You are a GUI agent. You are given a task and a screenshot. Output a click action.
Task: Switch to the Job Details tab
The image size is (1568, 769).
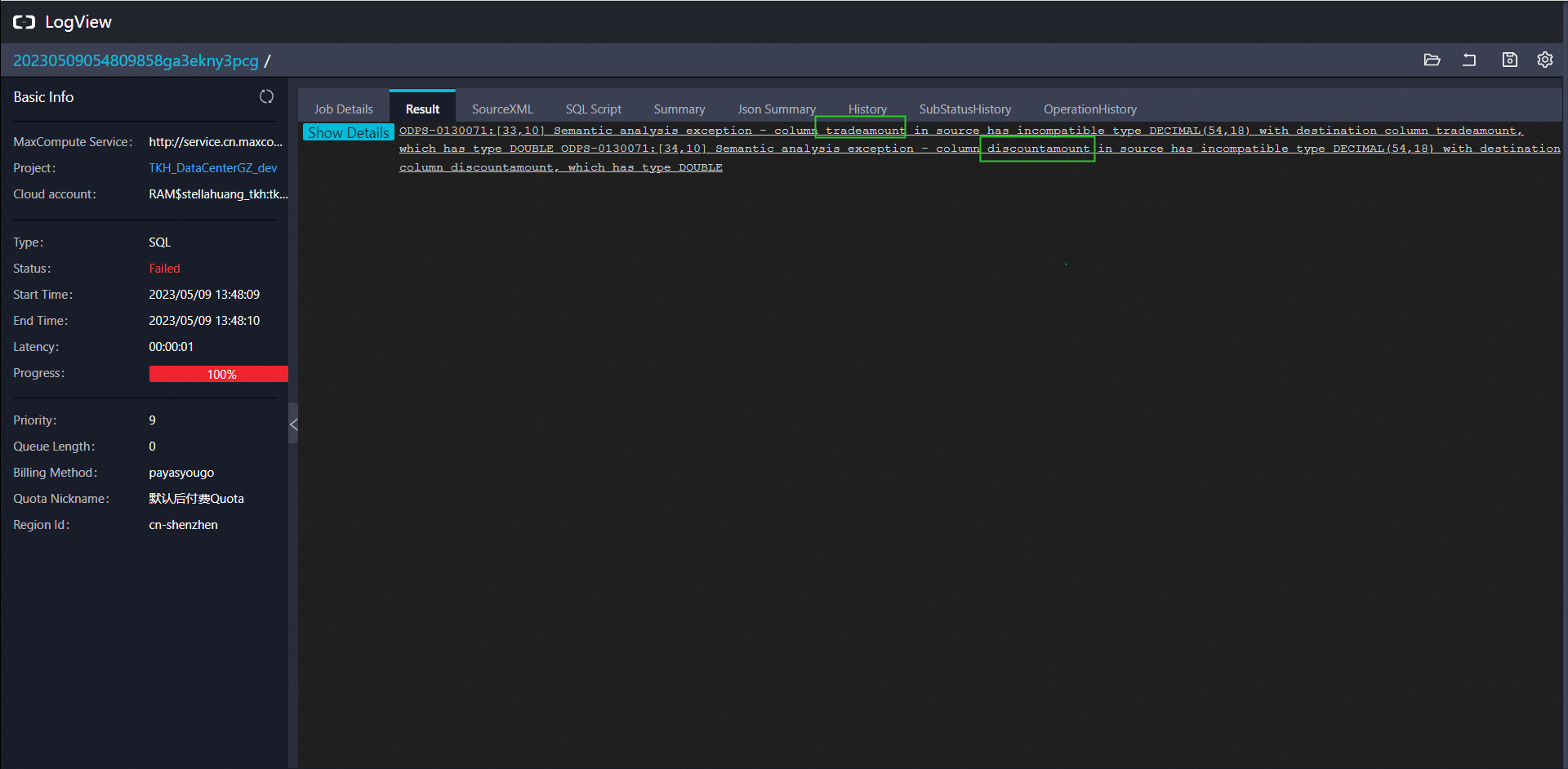pyautogui.click(x=343, y=109)
